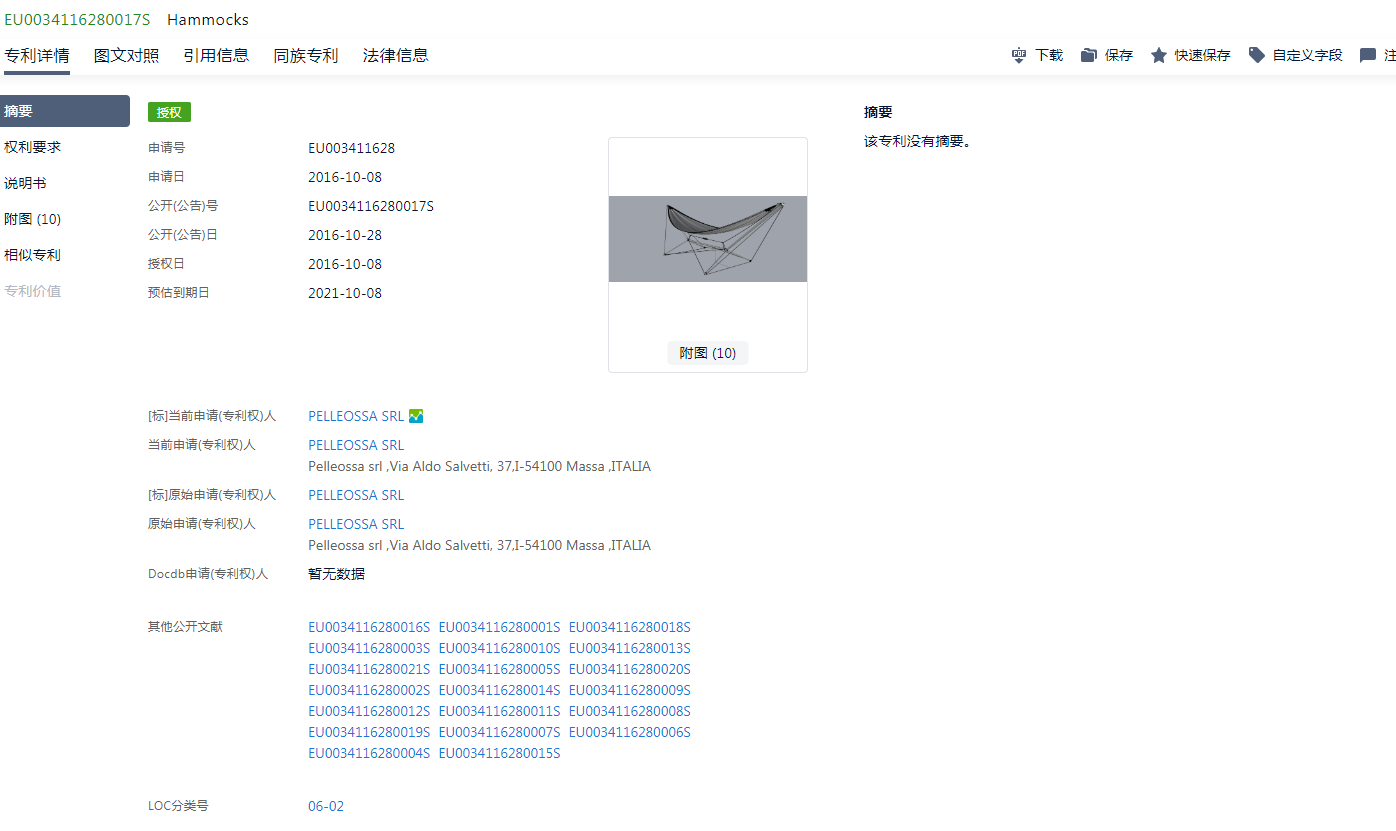The width and height of the screenshot is (1396, 831).
Task: Open 附图 (10) in the left sidebar
Action: pyautogui.click(x=32, y=219)
